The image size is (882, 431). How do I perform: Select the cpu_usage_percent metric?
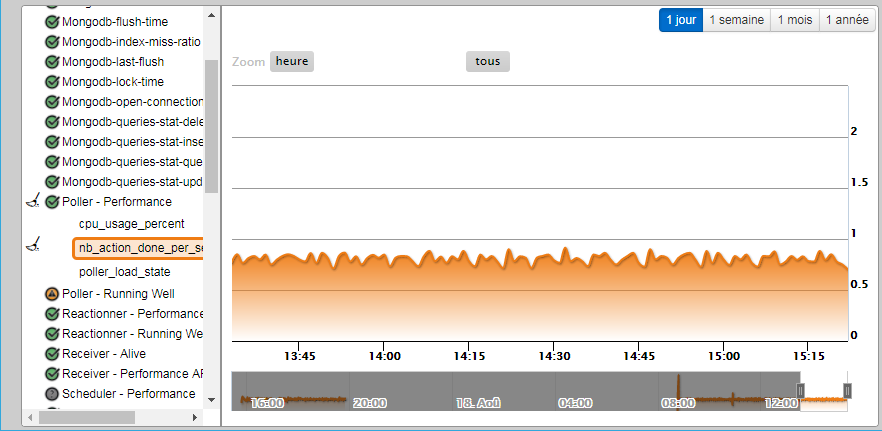[x=132, y=224]
